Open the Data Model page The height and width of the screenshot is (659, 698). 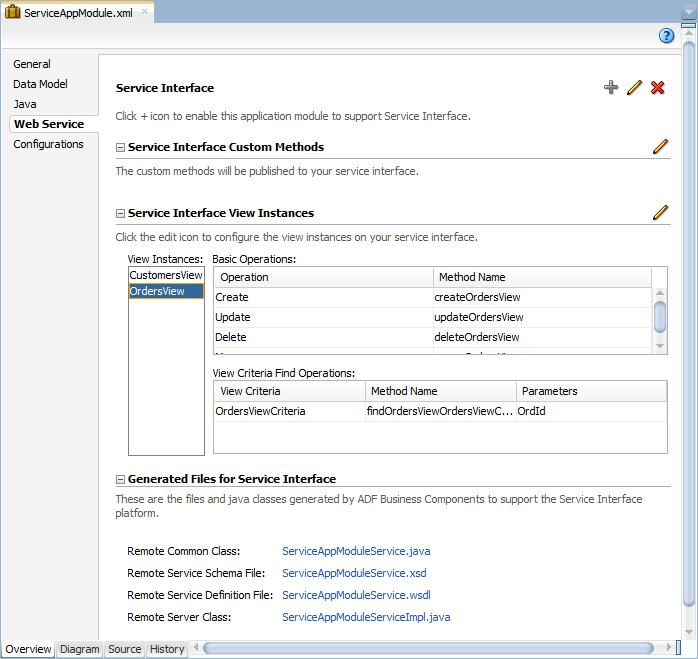click(41, 84)
